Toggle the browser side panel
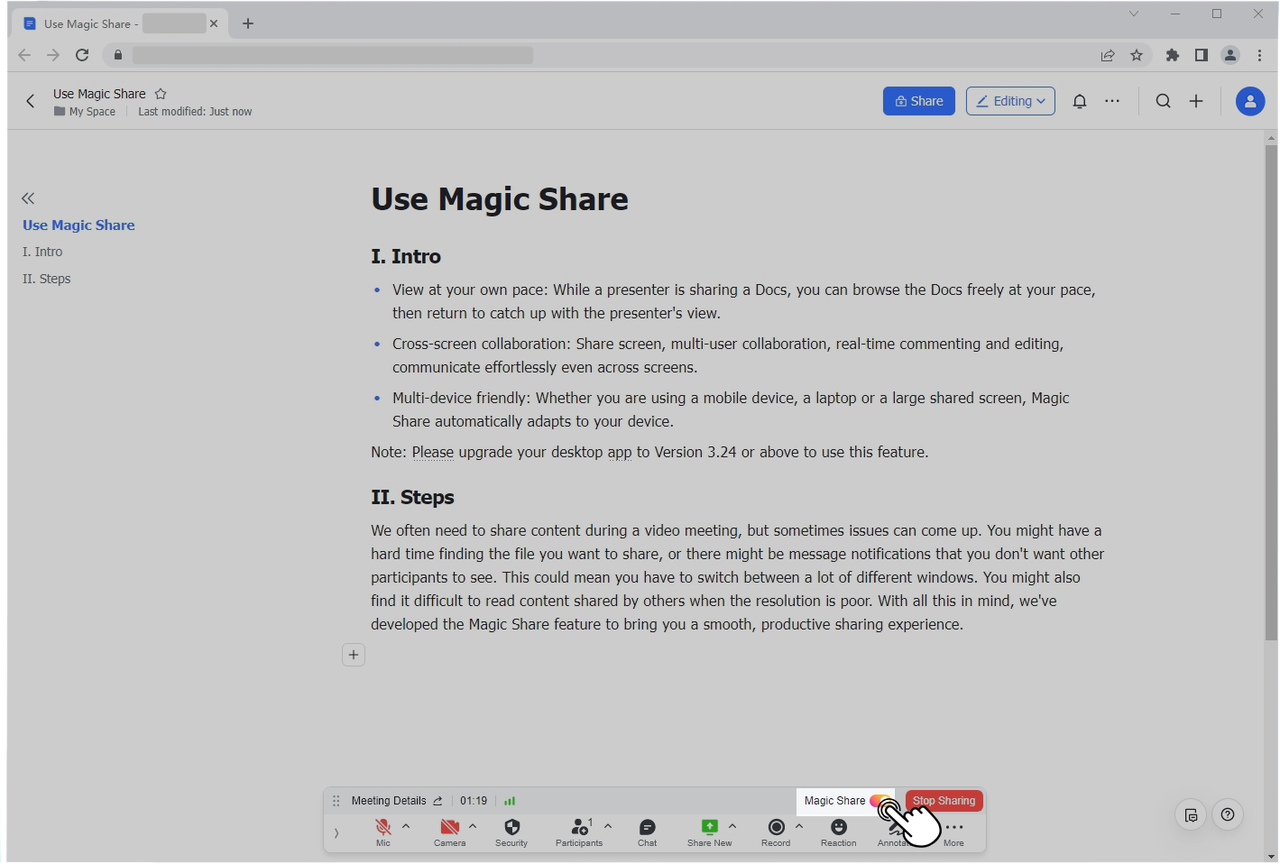 [1201, 55]
